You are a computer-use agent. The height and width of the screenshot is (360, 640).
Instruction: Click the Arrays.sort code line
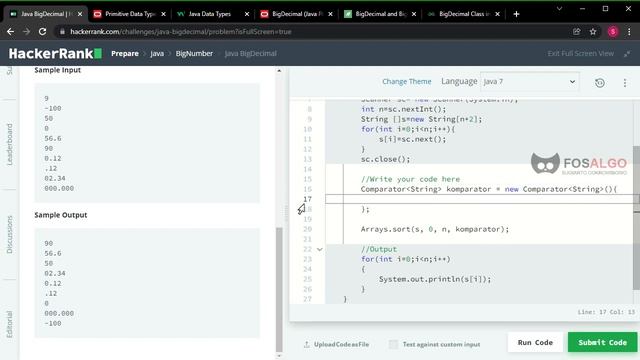click(x=435, y=229)
